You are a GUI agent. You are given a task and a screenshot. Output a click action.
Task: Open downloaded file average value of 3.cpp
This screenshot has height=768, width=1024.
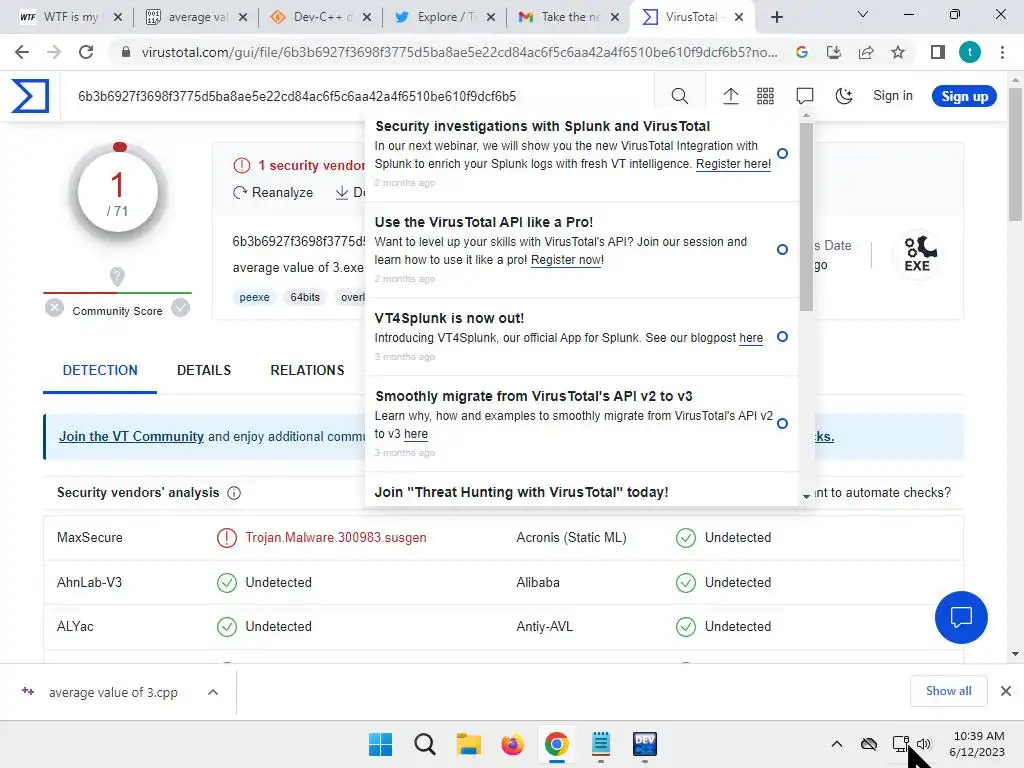pos(112,692)
